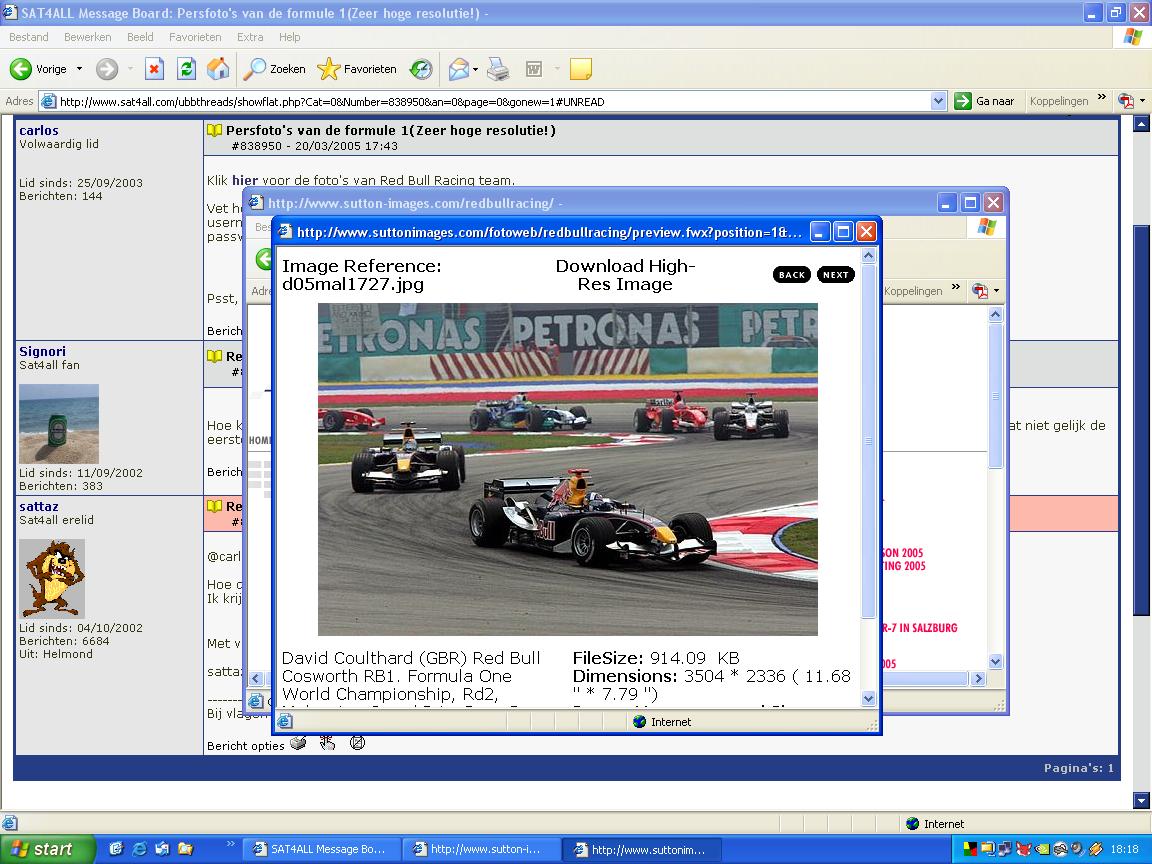Click the back arrow in sutton-images window
This screenshot has width=1152, height=864.
[263, 259]
